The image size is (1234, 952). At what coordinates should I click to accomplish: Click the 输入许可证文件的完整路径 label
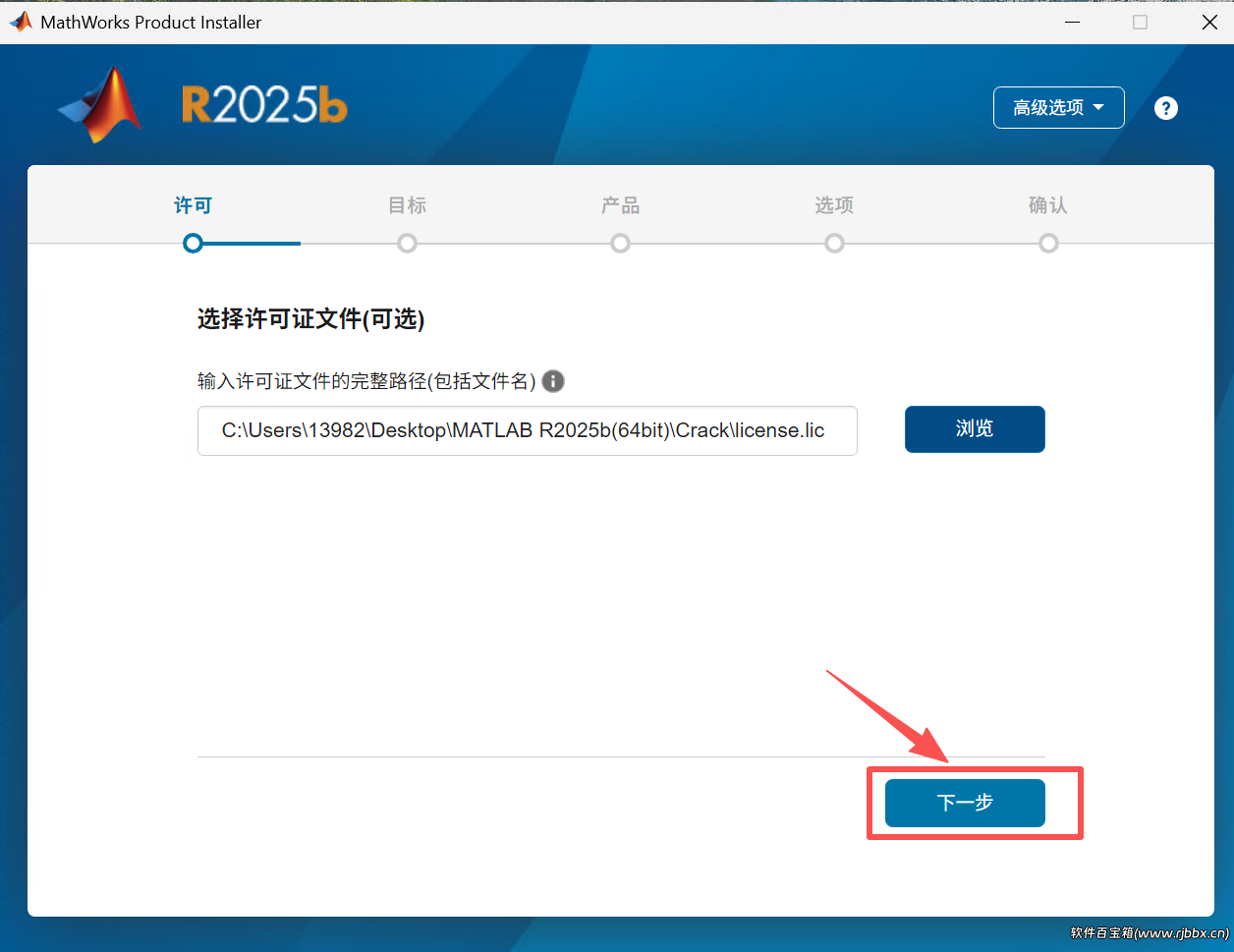366,381
